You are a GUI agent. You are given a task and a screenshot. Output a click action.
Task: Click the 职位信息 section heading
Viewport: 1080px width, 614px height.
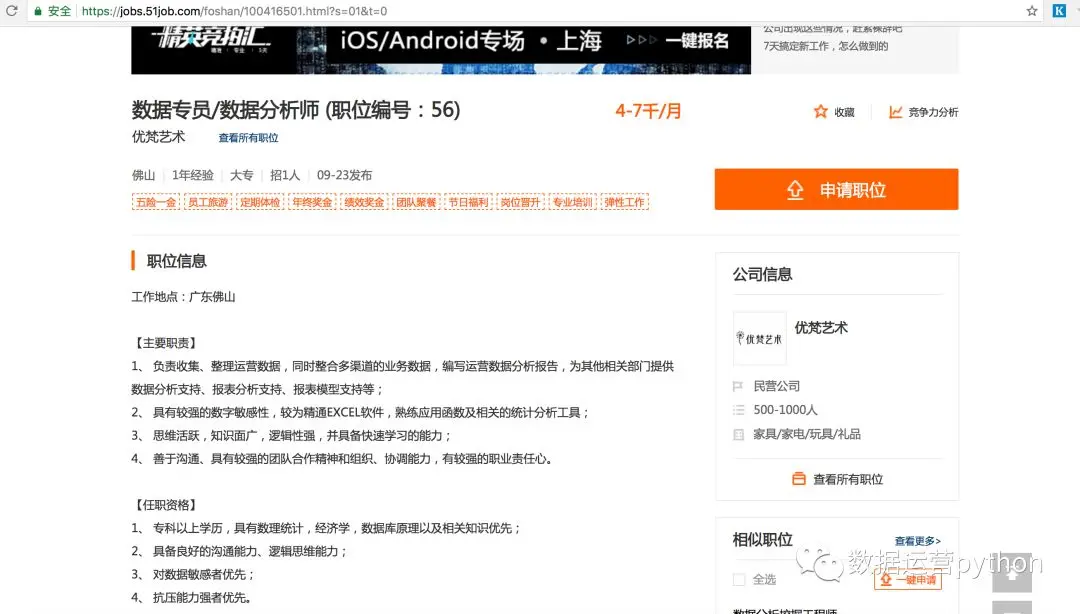click(x=176, y=261)
